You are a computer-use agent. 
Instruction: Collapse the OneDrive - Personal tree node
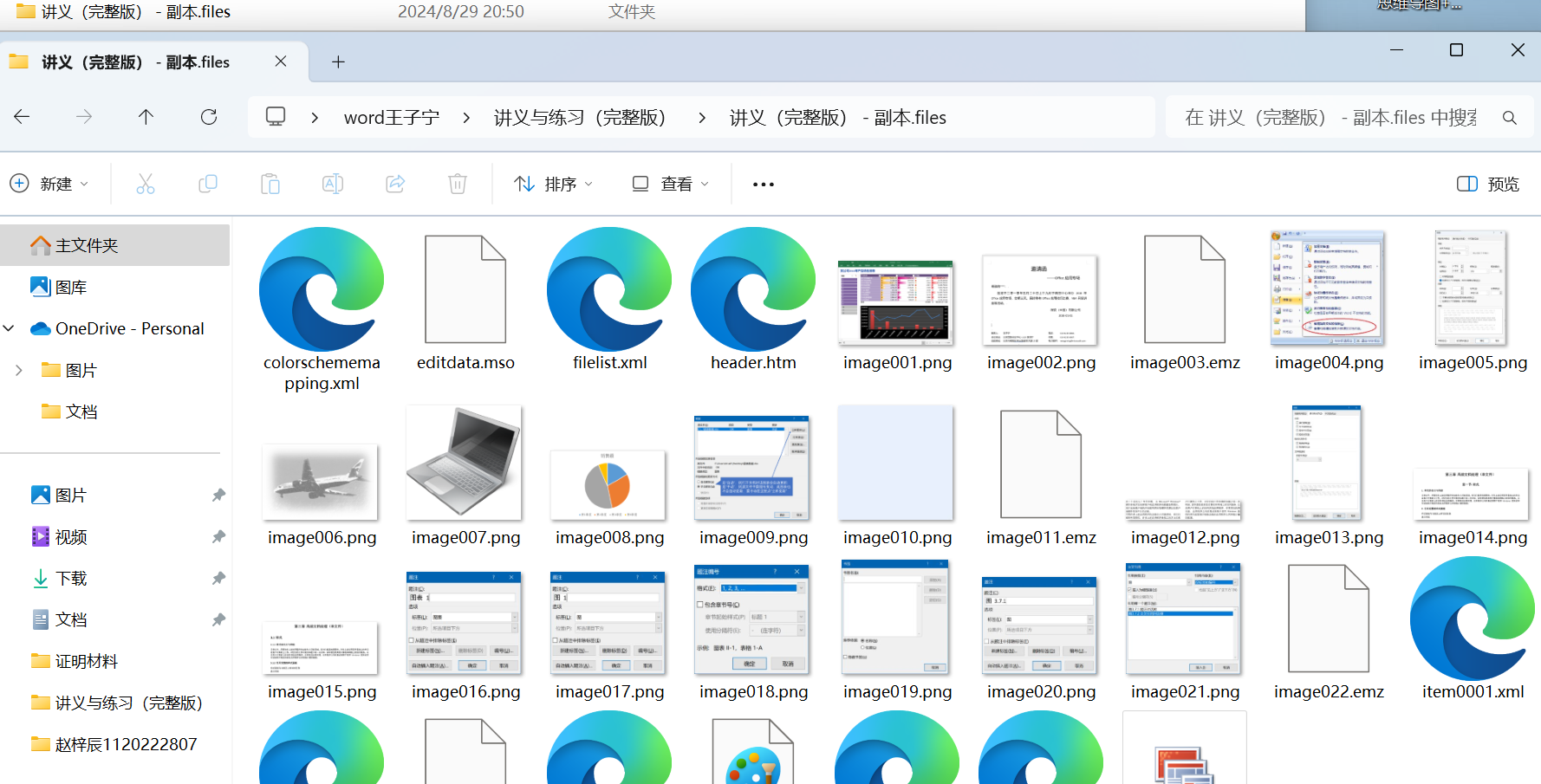pyautogui.click(x=10, y=328)
